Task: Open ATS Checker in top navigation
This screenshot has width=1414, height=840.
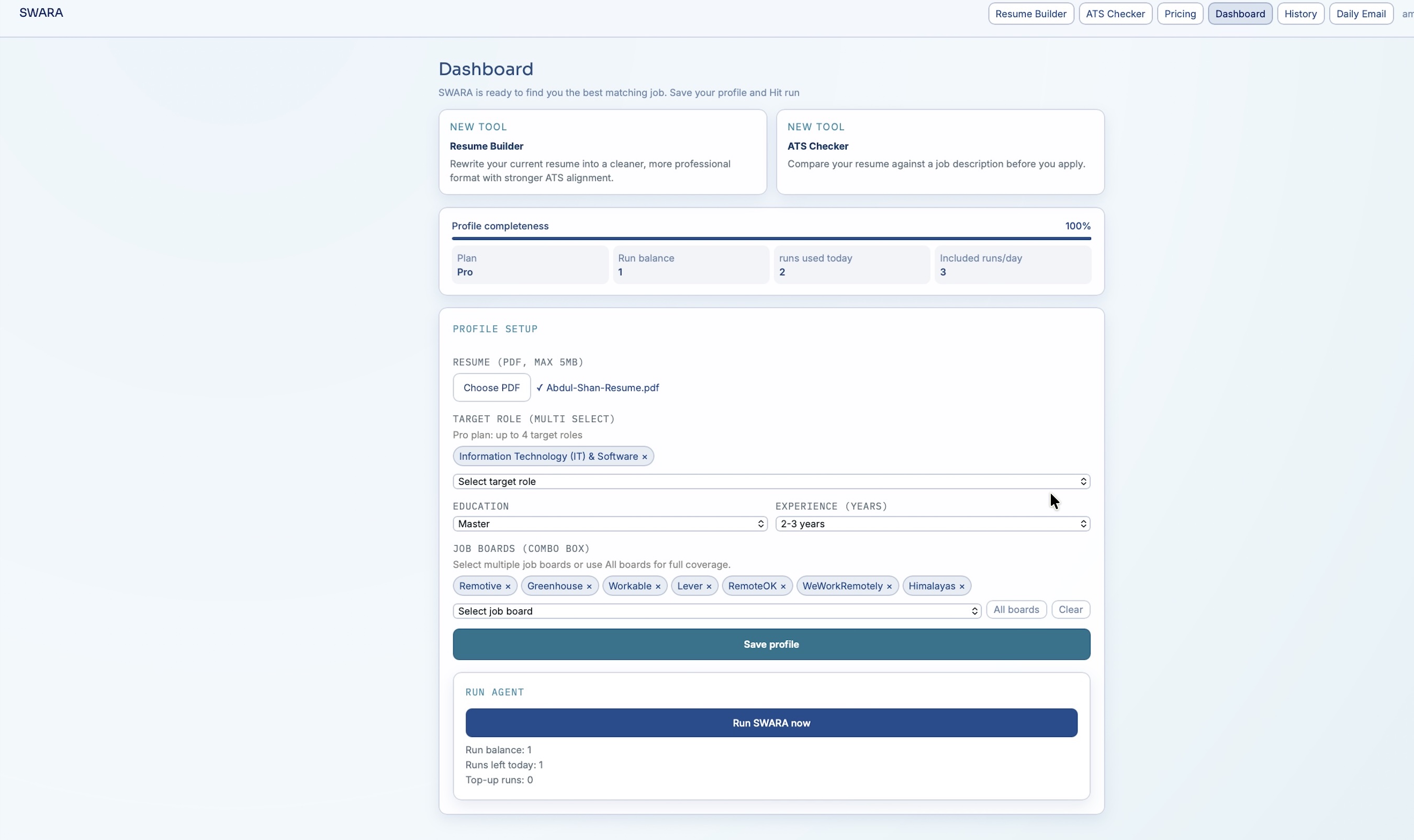Action: [1115, 14]
